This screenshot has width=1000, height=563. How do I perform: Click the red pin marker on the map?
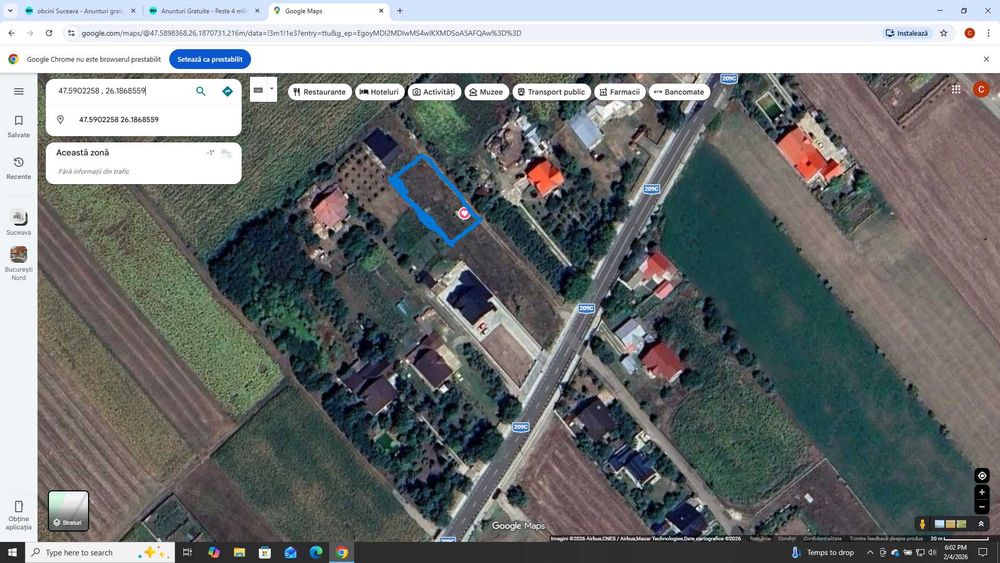click(464, 213)
